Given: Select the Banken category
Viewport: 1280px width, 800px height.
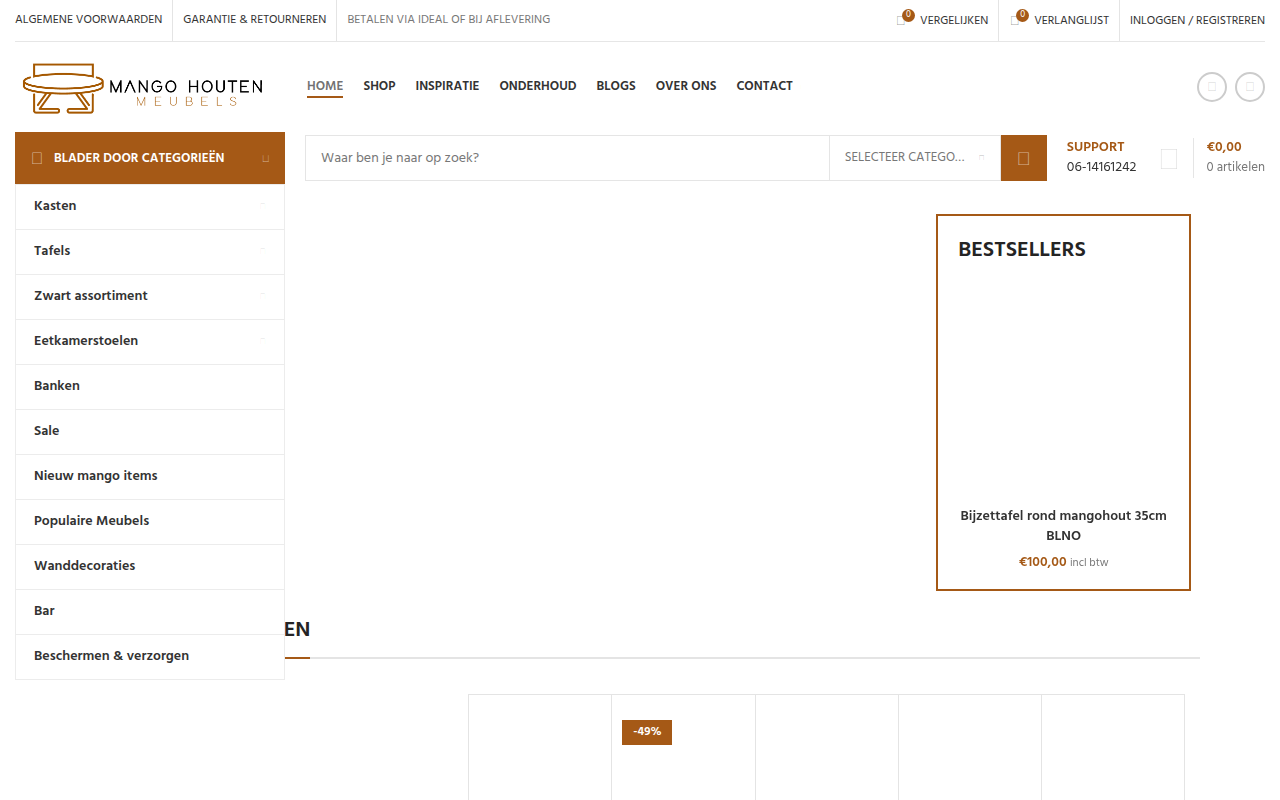Looking at the screenshot, I should pyautogui.click(x=150, y=386).
